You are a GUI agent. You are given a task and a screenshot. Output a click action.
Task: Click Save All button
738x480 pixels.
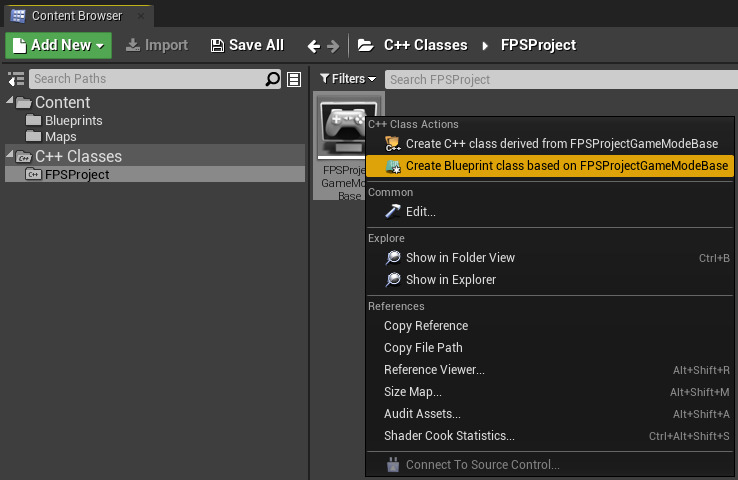tap(247, 45)
